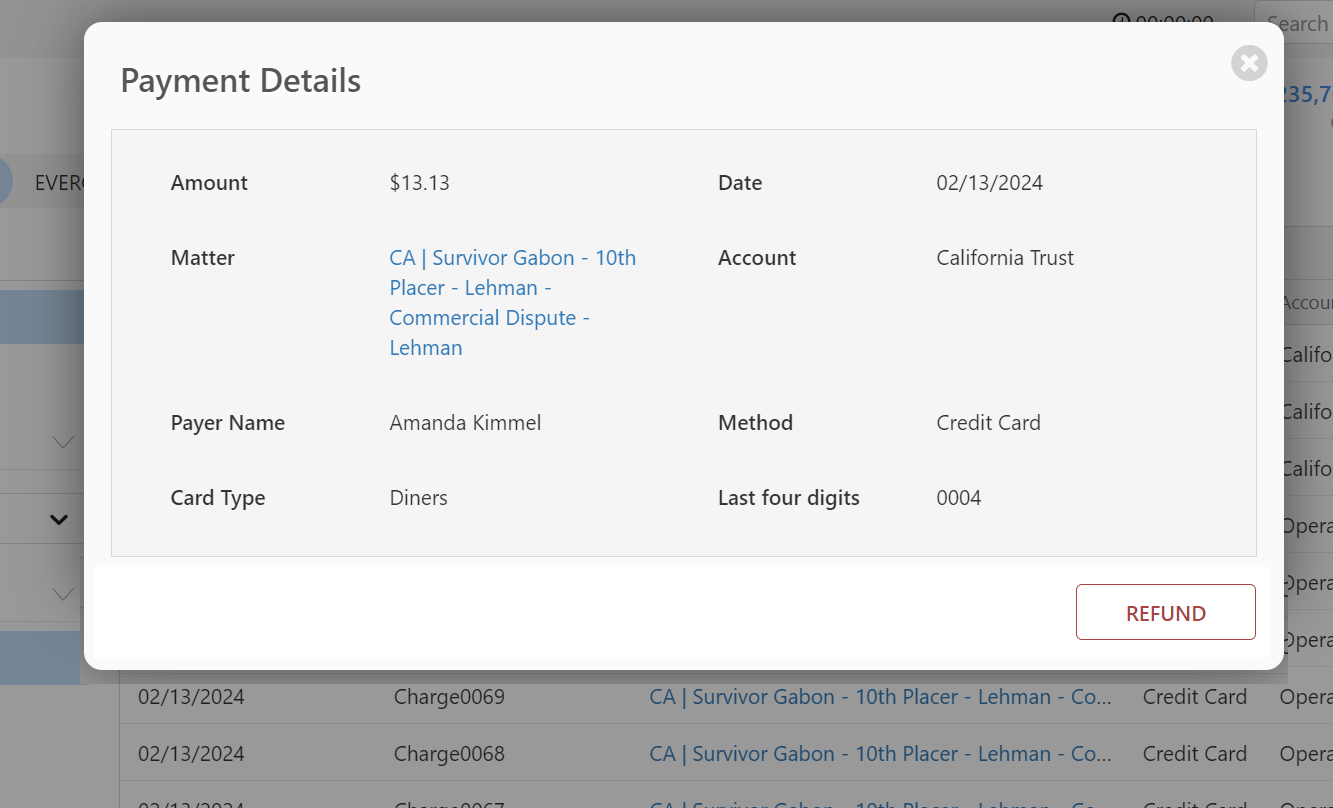Sort by the Account column header

click(x=1307, y=303)
